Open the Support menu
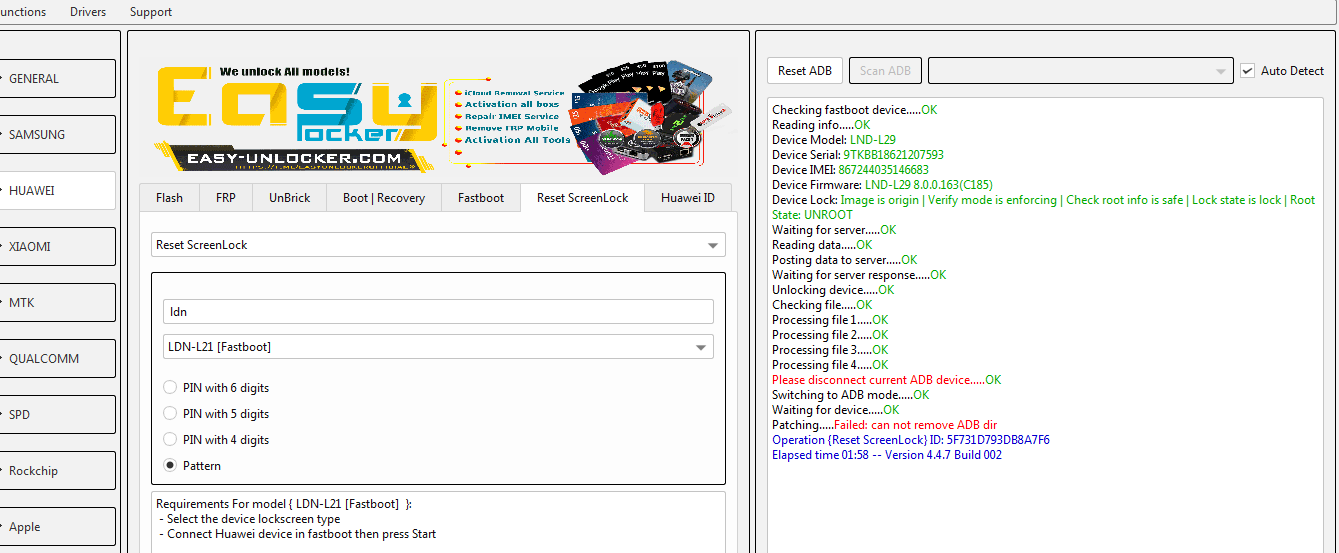Screen dimensions: 1339x553 click(151, 12)
